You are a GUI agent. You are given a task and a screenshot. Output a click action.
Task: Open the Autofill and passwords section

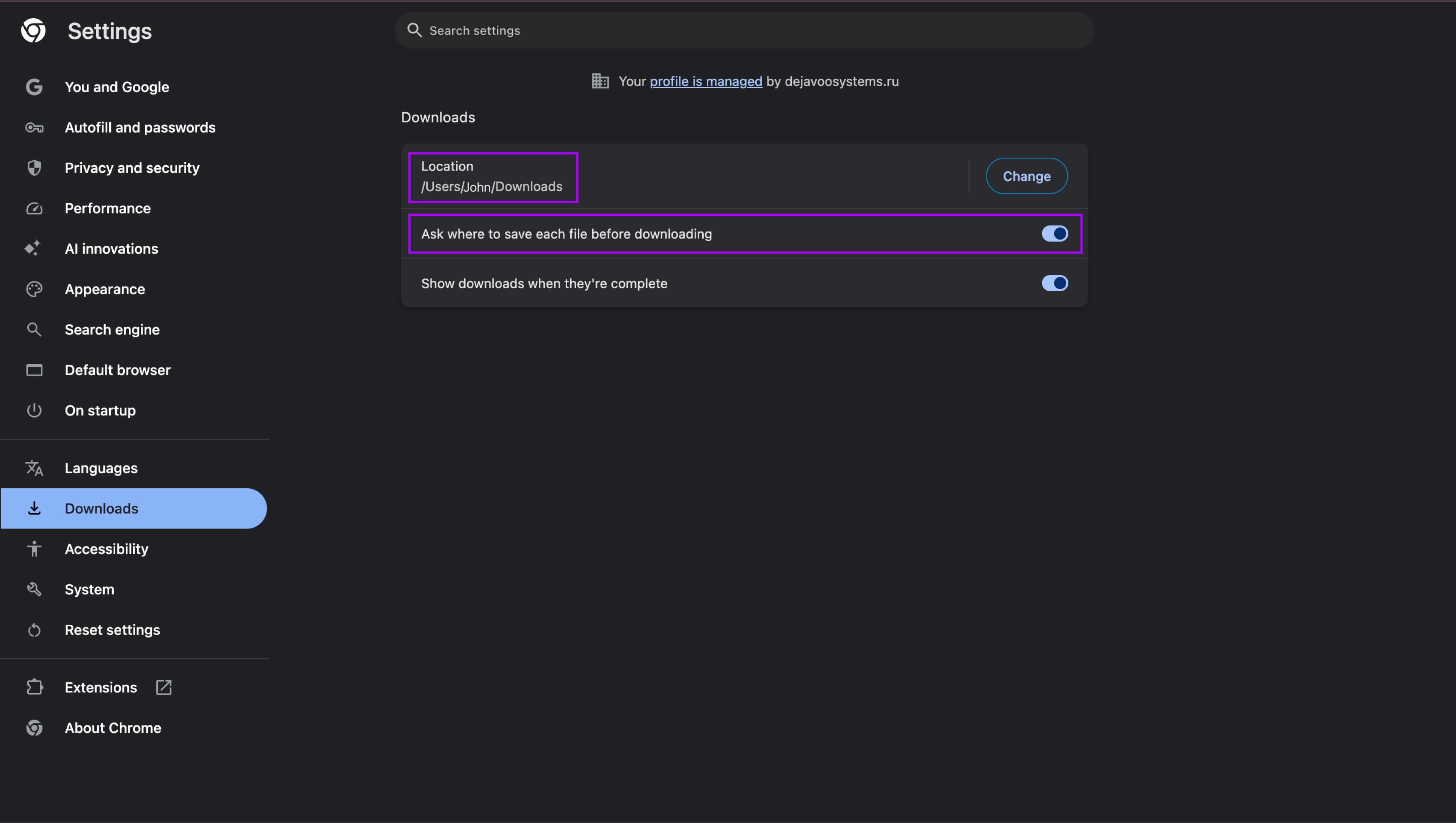point(140,128)
